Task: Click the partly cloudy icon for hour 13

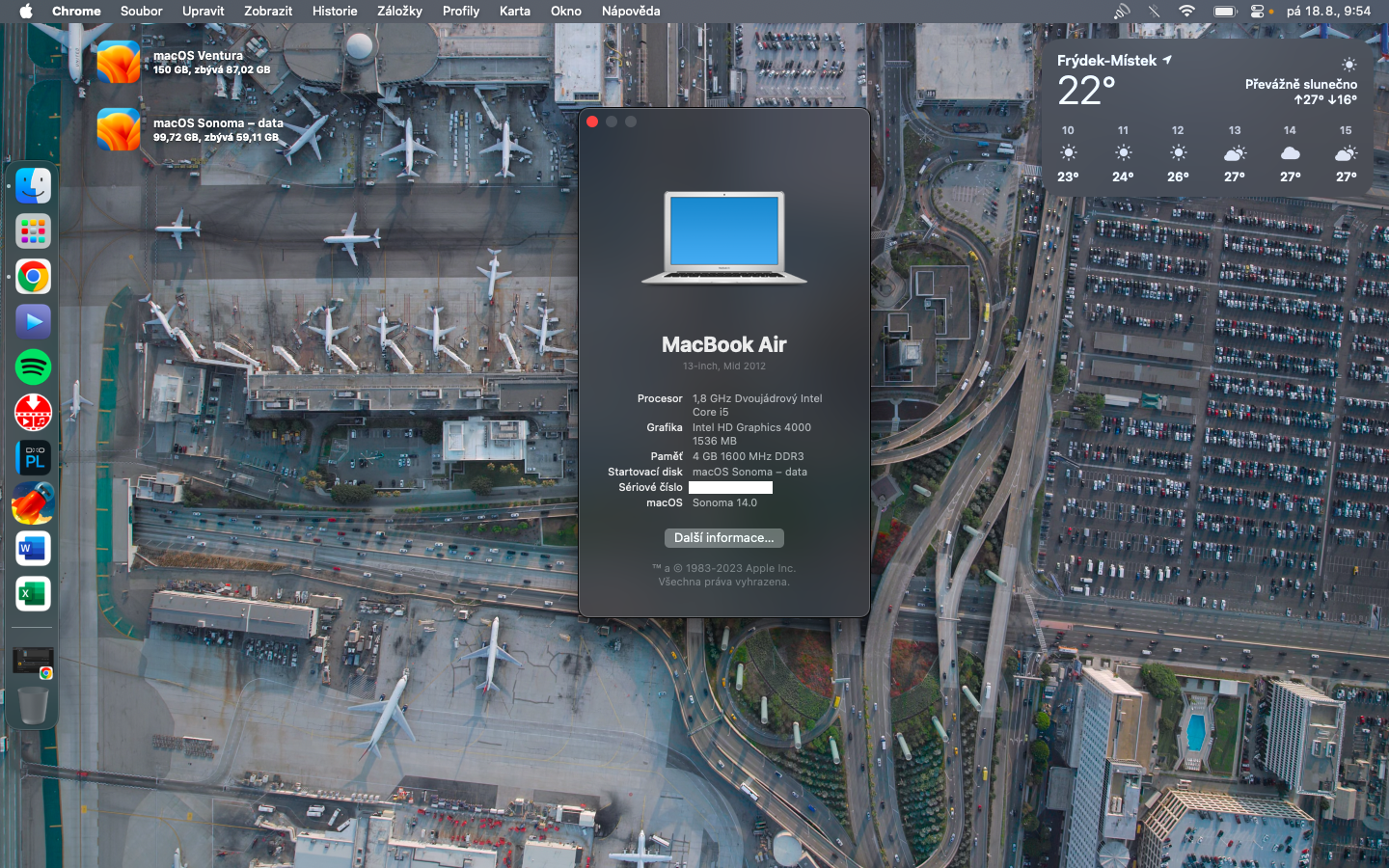Action: point(1235,153)
